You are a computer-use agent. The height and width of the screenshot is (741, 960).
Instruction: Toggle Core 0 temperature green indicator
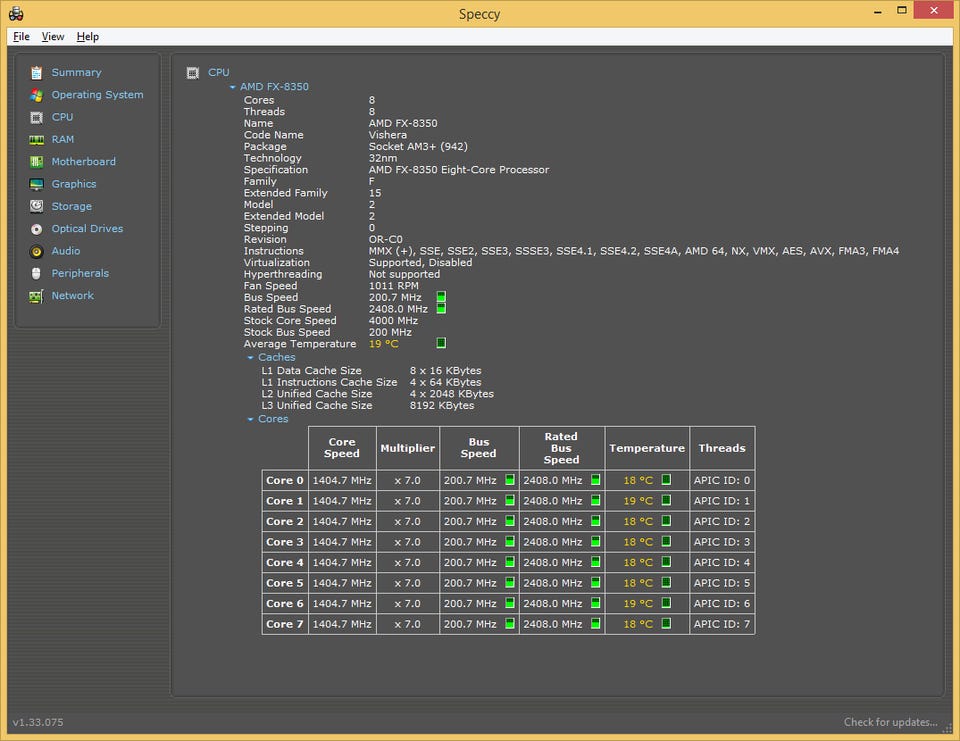point(666,480)
